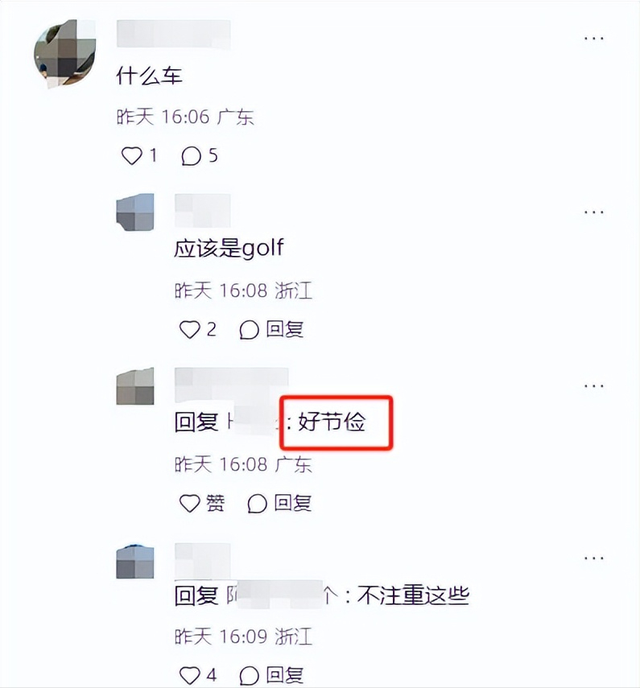Click 回复 text under "好节俭" reply
The image size is (640, 688).
click(x=293, y=503)
